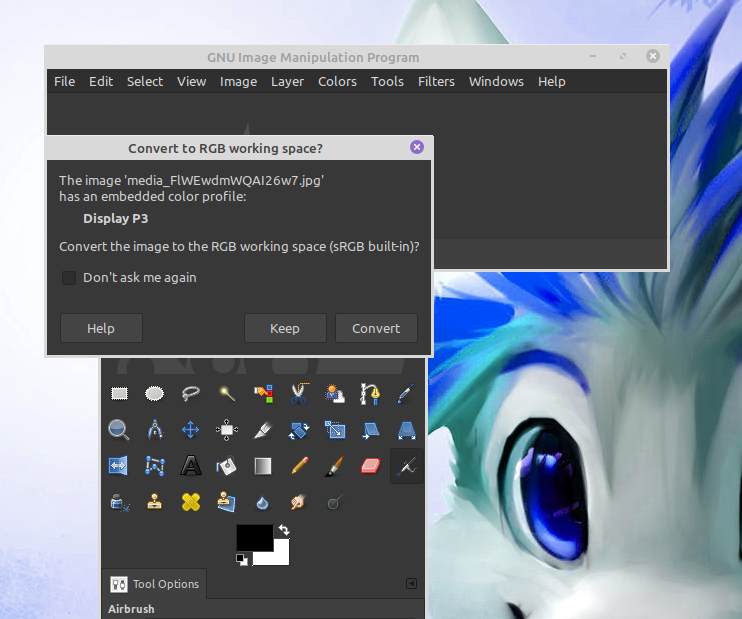Open the Colors menu
The image size is (742, 619).
[x=337, y=81]
